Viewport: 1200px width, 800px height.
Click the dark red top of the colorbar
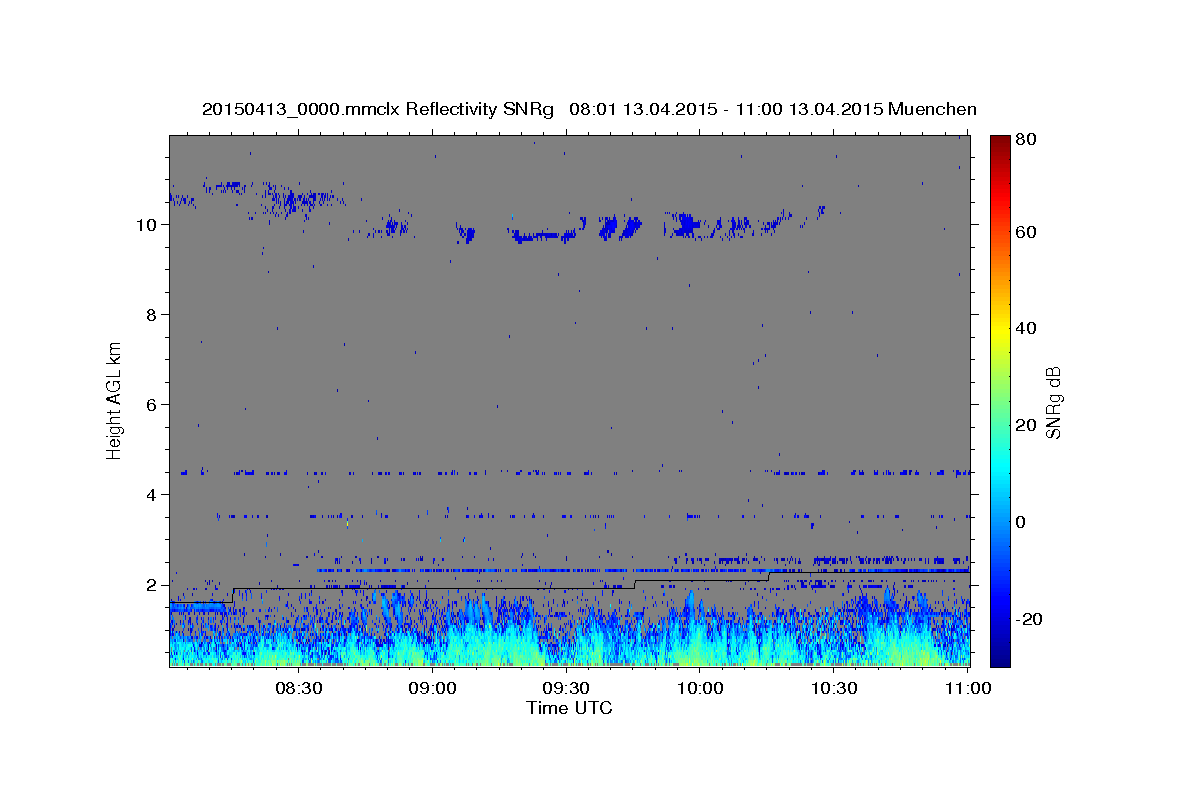pos(999,142)
